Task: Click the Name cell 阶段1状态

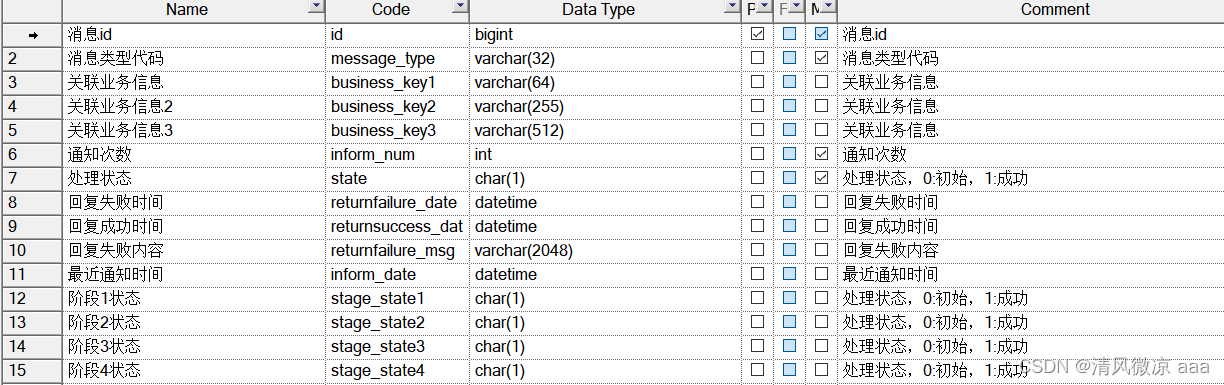Action: 194,298
